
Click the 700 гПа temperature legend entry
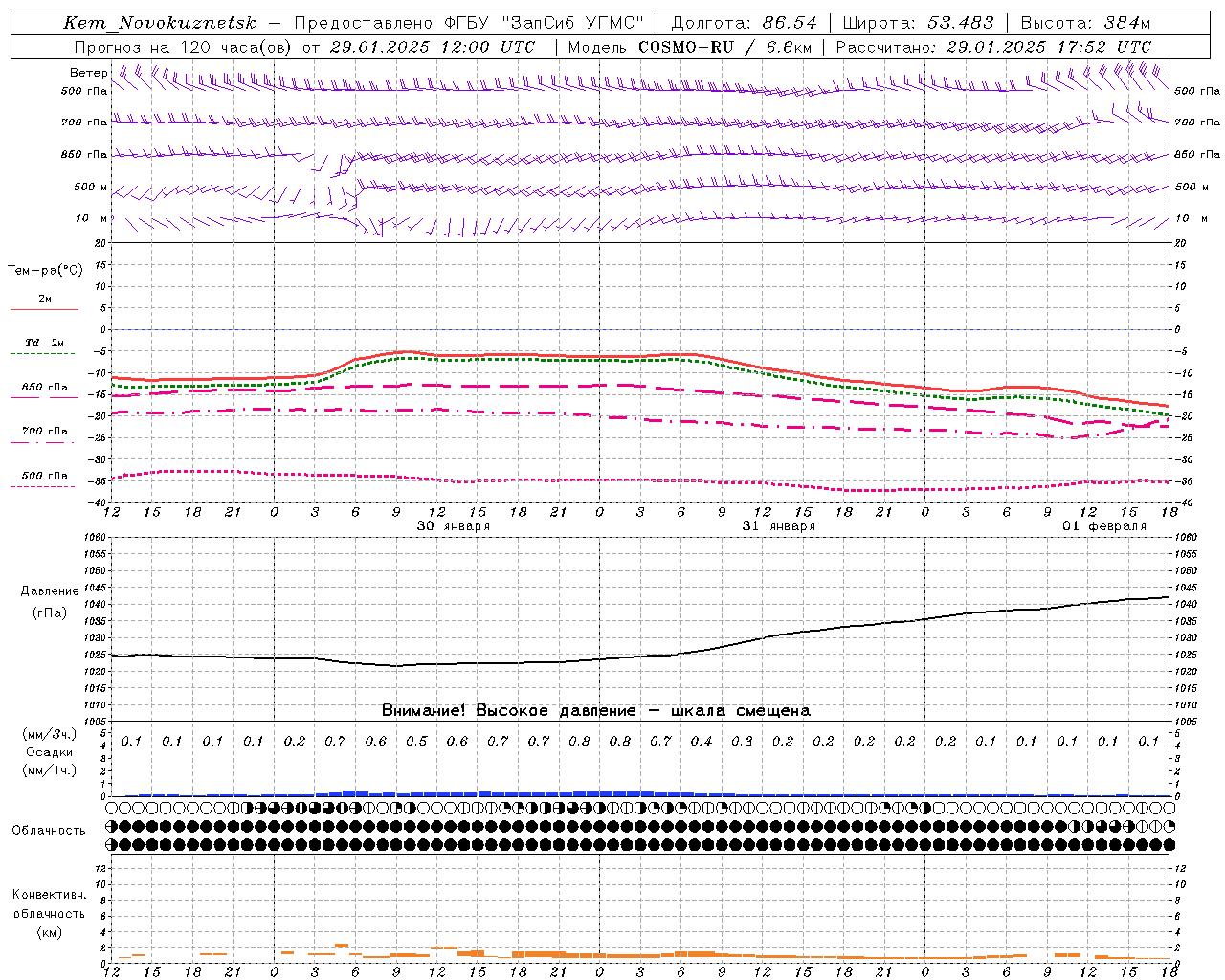point(45,432)
